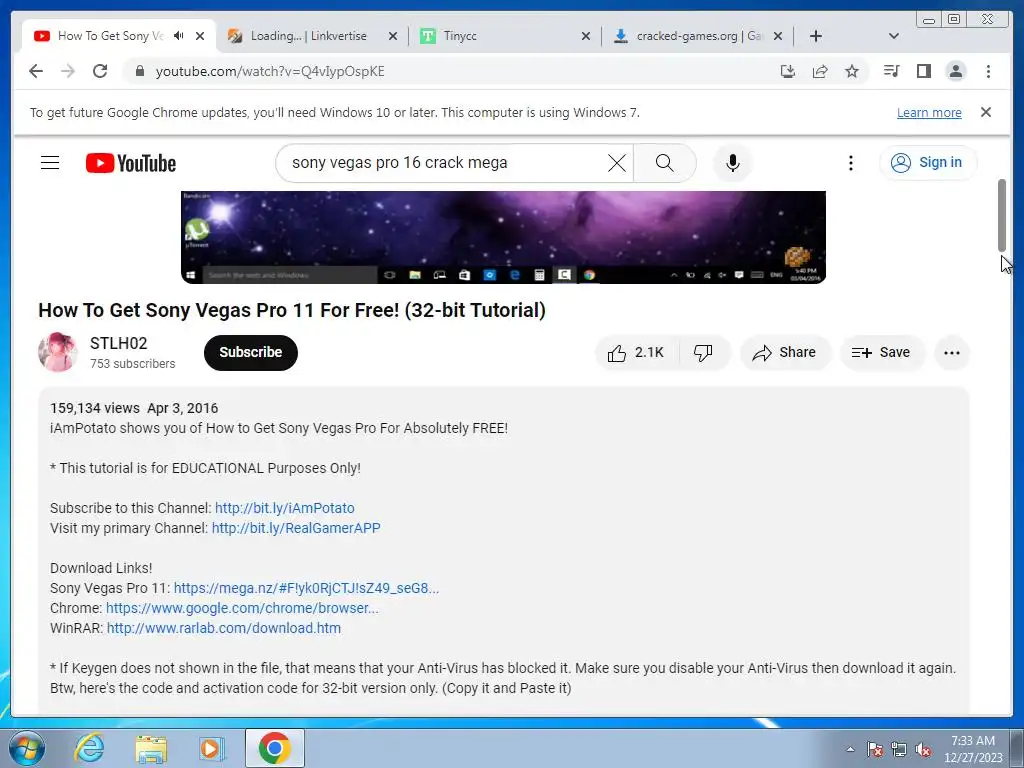Click the address bar URL
Screen dimensions: 1024x768
coord(270,71)
